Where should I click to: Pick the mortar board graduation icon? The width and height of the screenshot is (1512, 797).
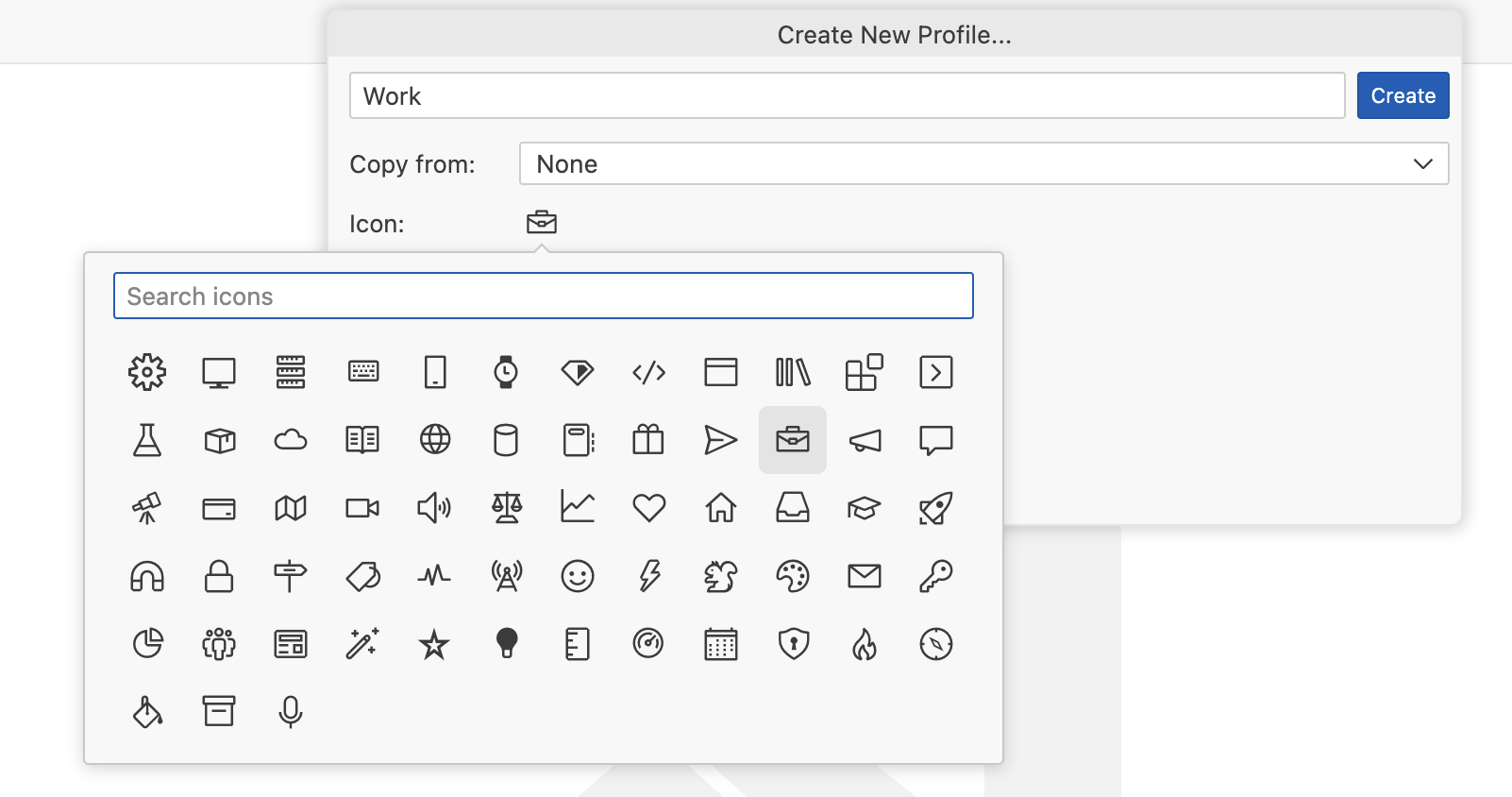click(865, 508)
